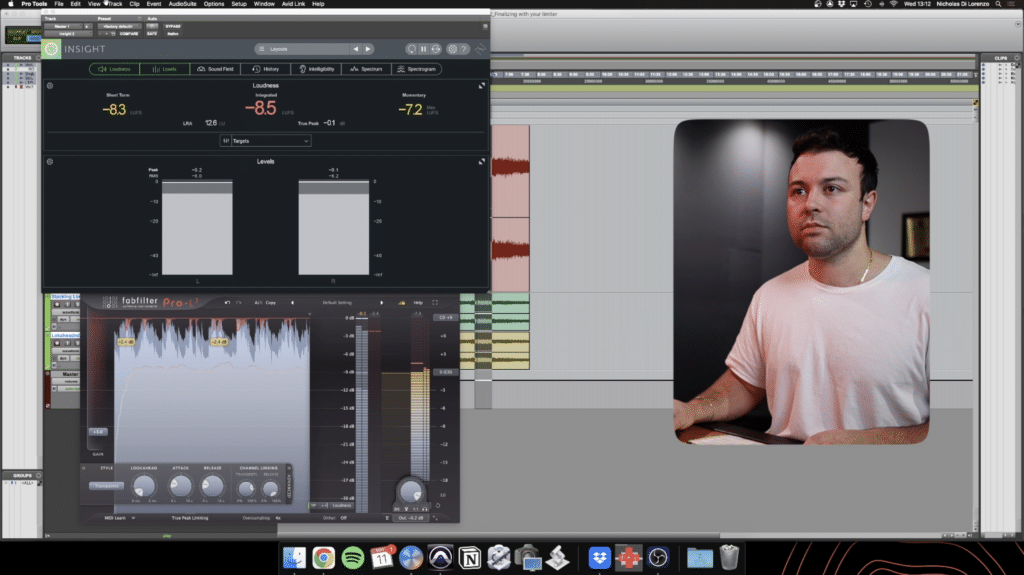Click the Lookahead knob

(x=144, y=486)
